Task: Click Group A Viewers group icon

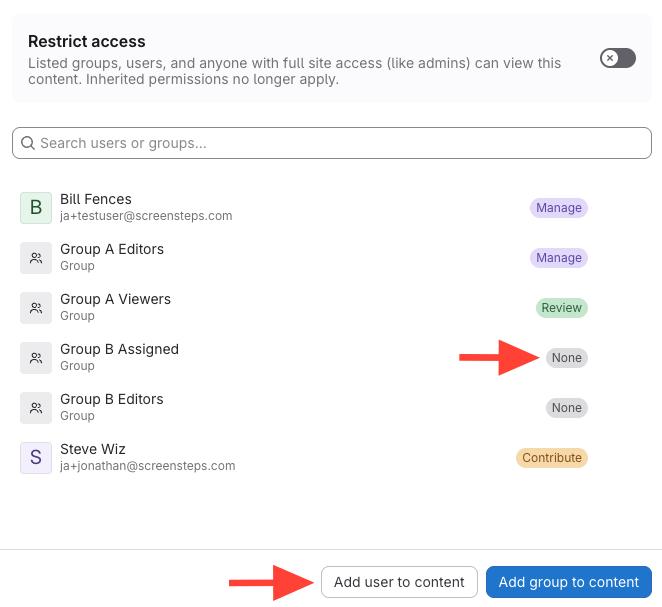Action: click(x=36, y=308)
